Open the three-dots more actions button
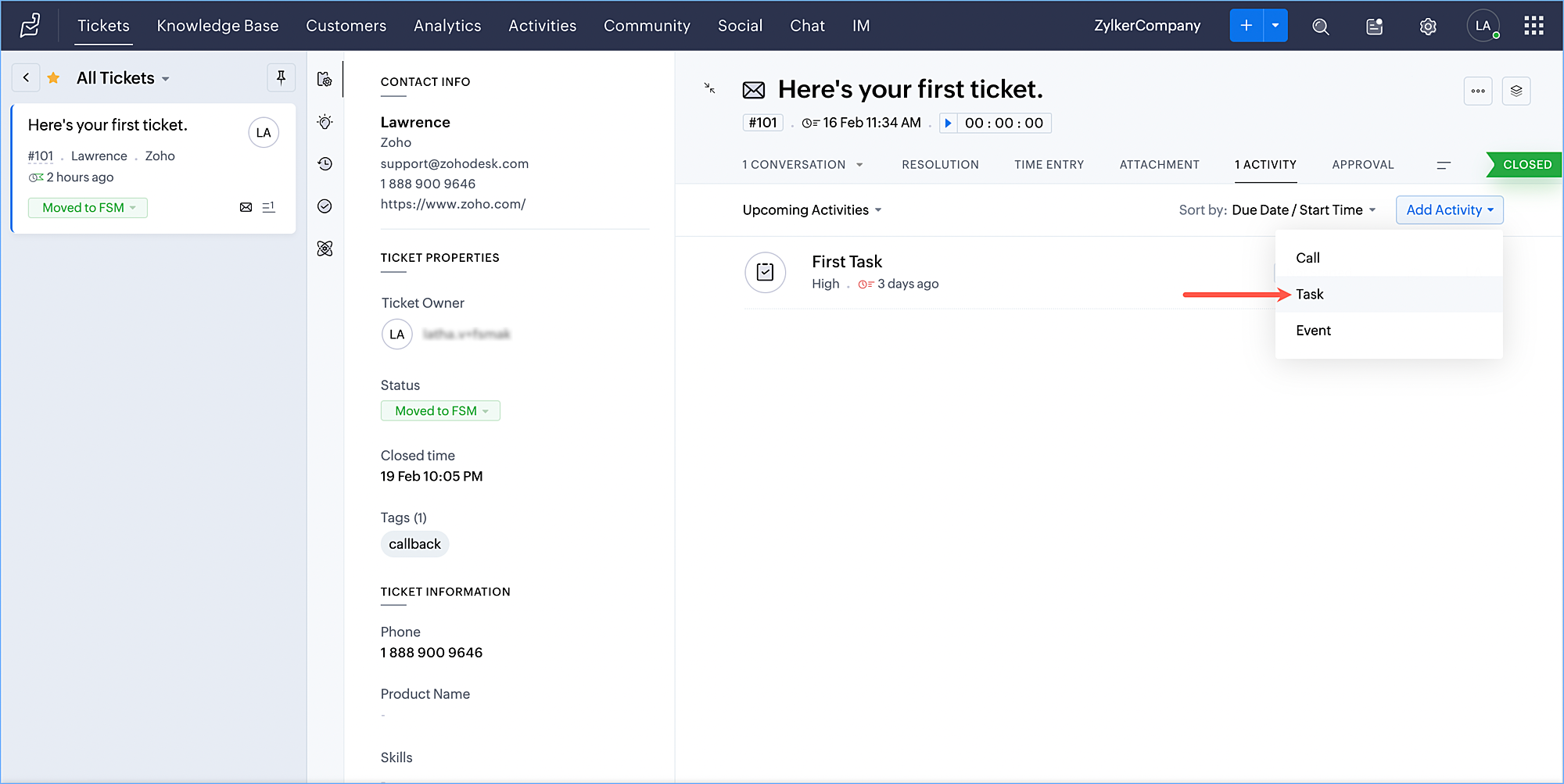Screen dimensions: 1564x784 (1477, 91)
